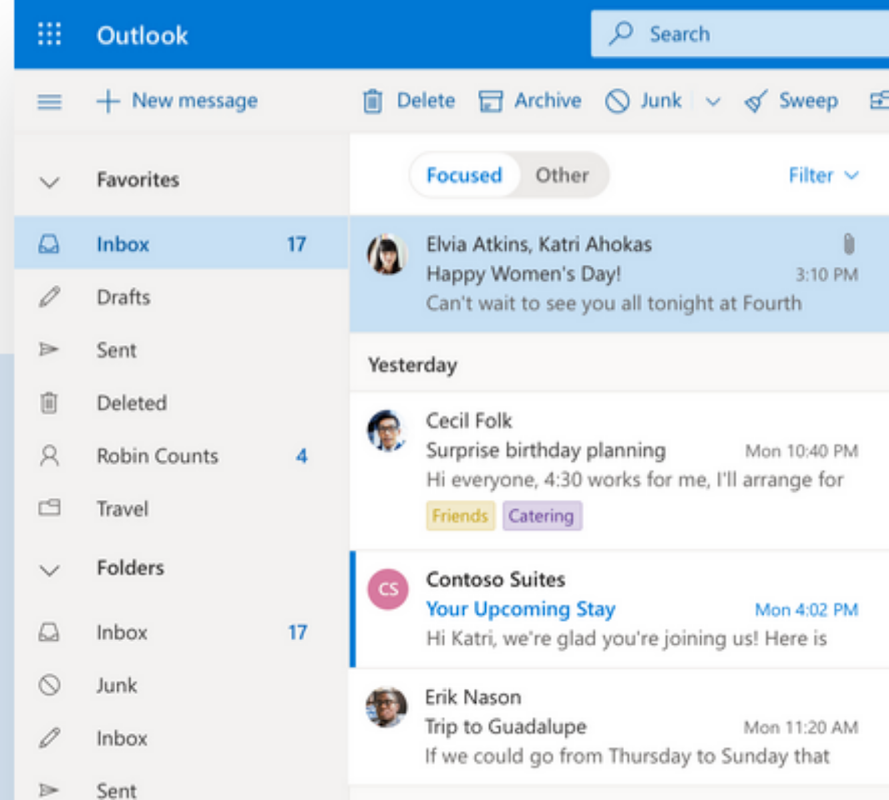
Task: Click the Junk button label
Action: tap(661, 101)
